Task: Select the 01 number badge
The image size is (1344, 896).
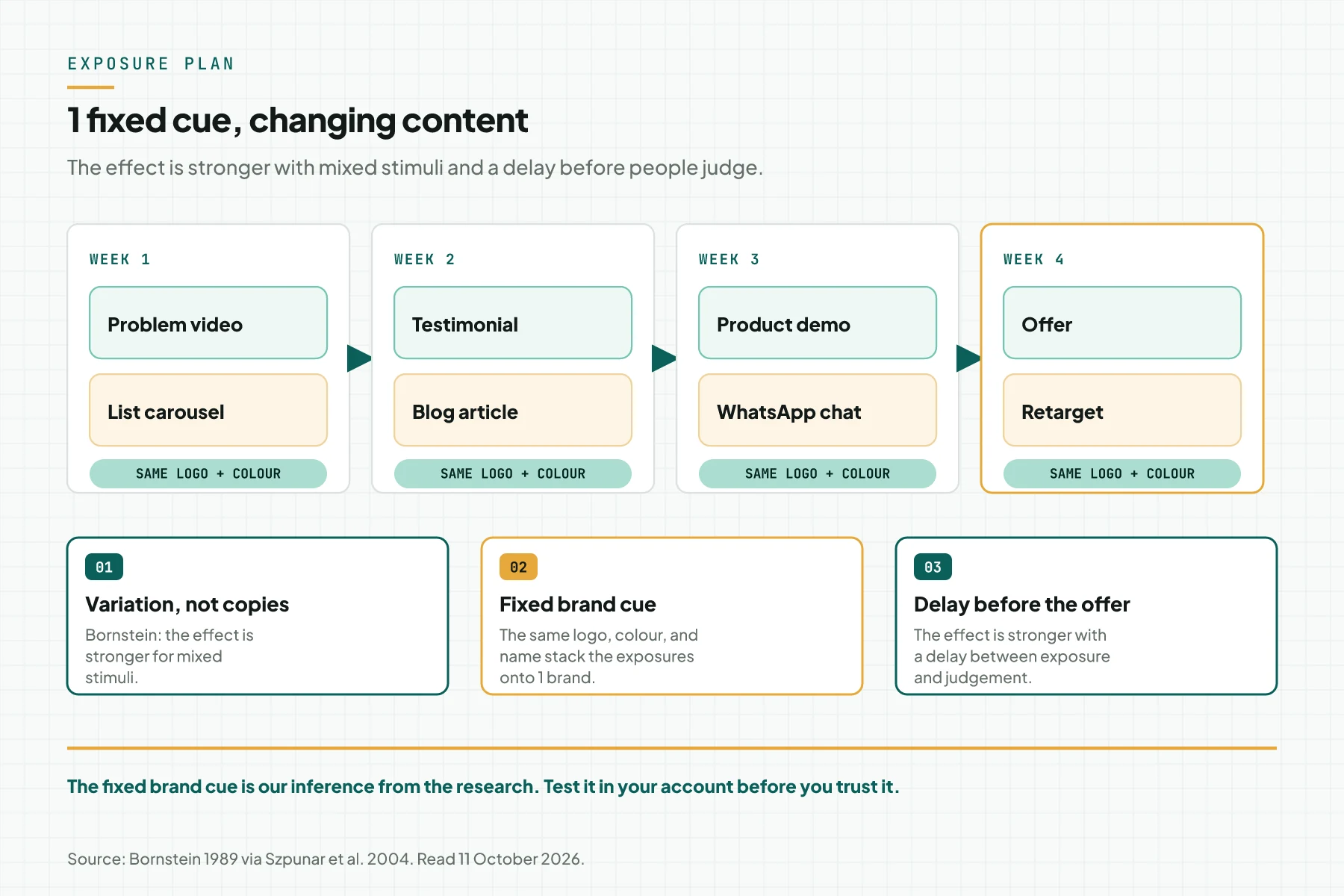Action: [x=105, y=567]
